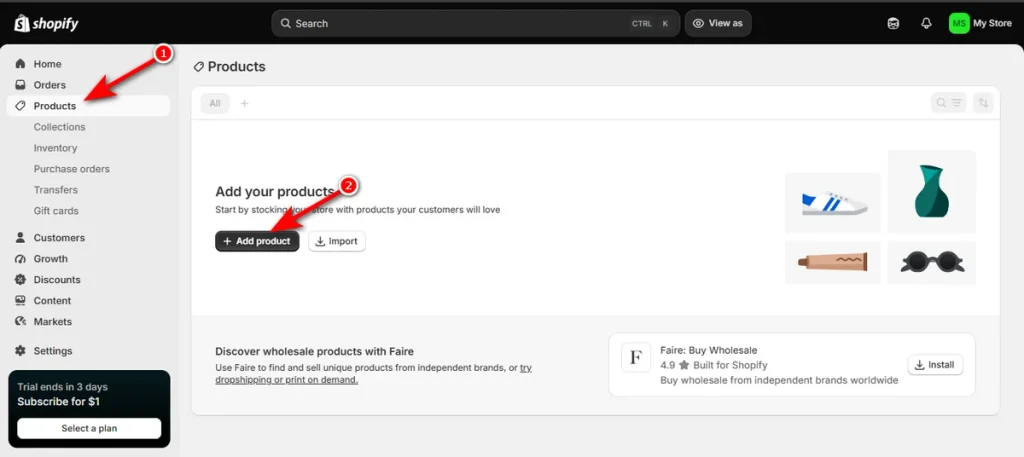Click Discover wholesale products with Faire heading
Screen dimensions: 1024x457
[x=315, y=351]
